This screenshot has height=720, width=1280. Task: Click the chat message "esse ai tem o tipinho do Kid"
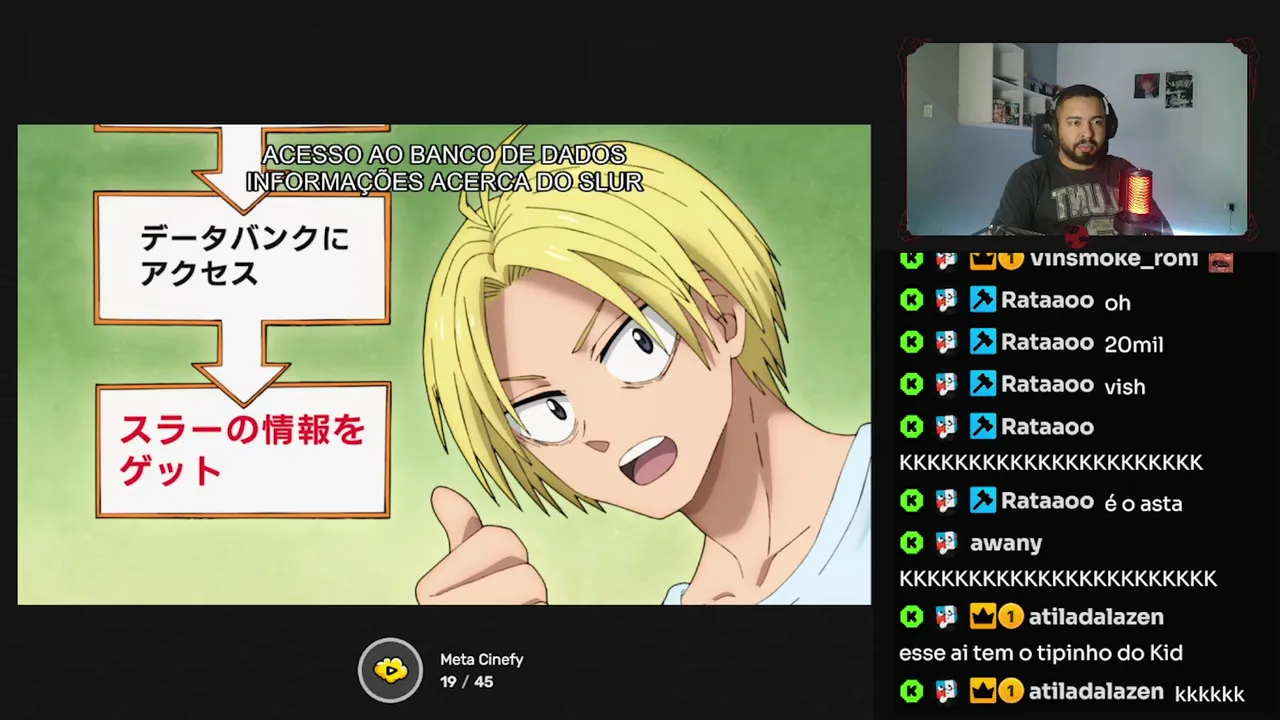point(1041,653)
